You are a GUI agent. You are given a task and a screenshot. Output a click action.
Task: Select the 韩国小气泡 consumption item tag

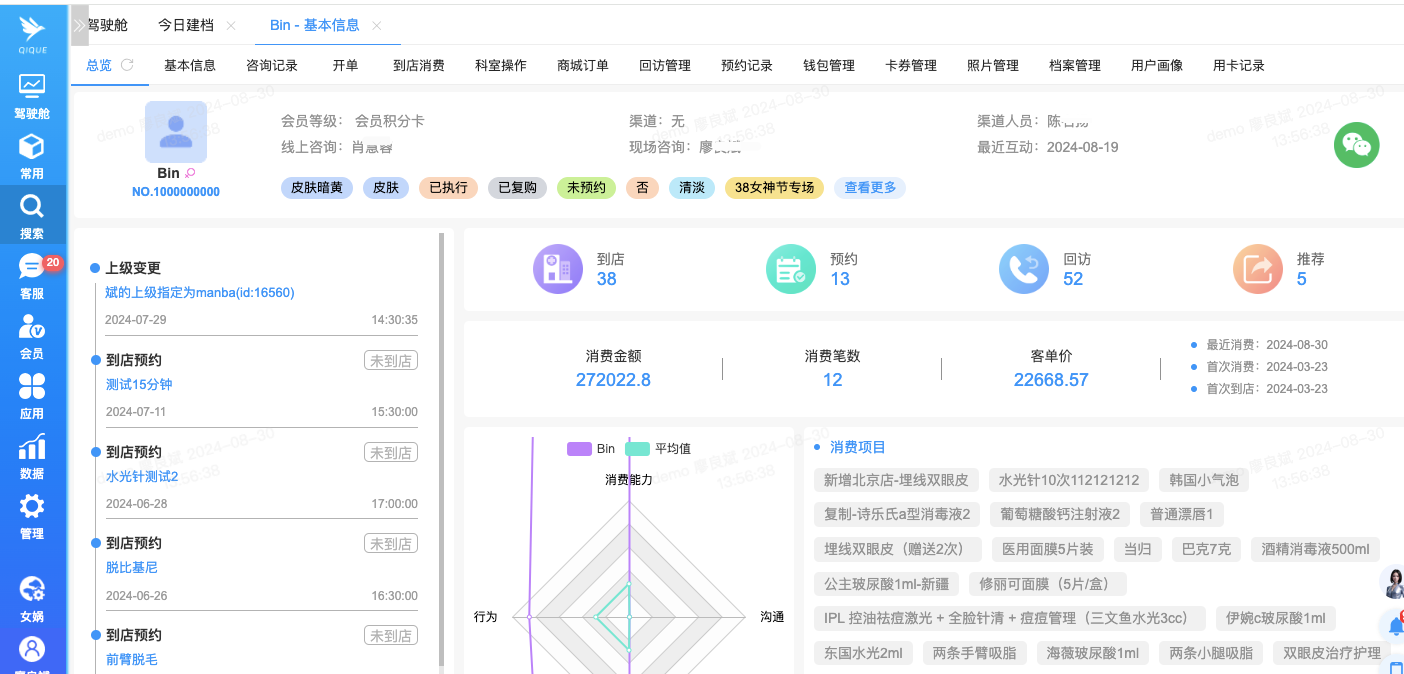tap(1204, 480)
